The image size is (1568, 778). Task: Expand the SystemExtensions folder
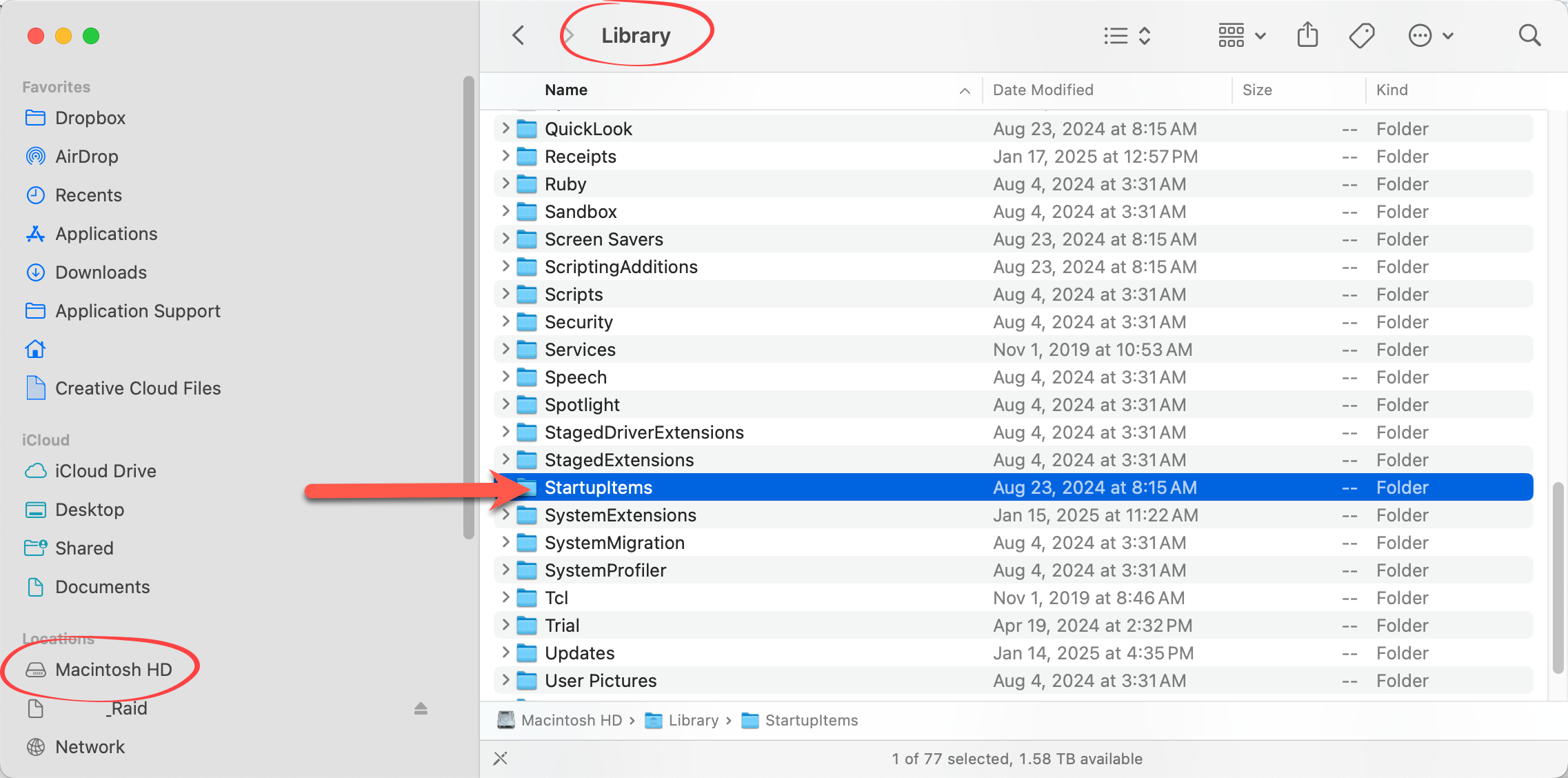505,515
